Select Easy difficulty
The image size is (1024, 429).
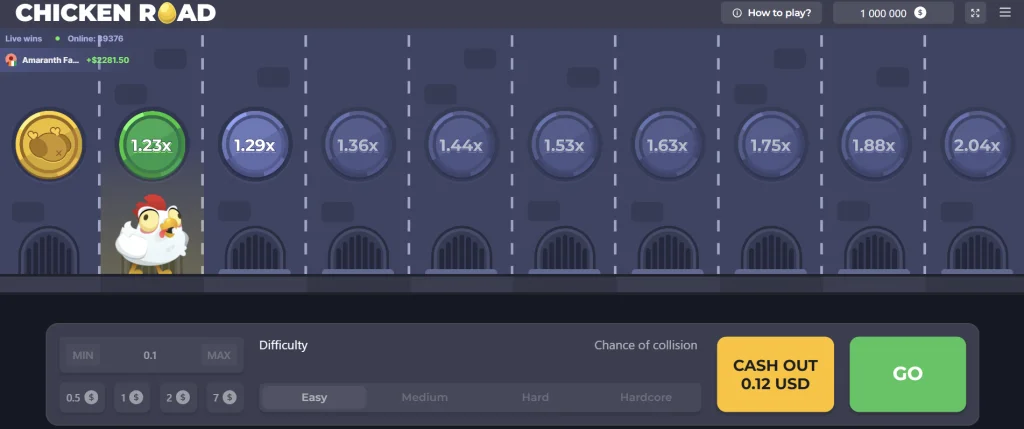pyautogui.click(x=314, y=397)
